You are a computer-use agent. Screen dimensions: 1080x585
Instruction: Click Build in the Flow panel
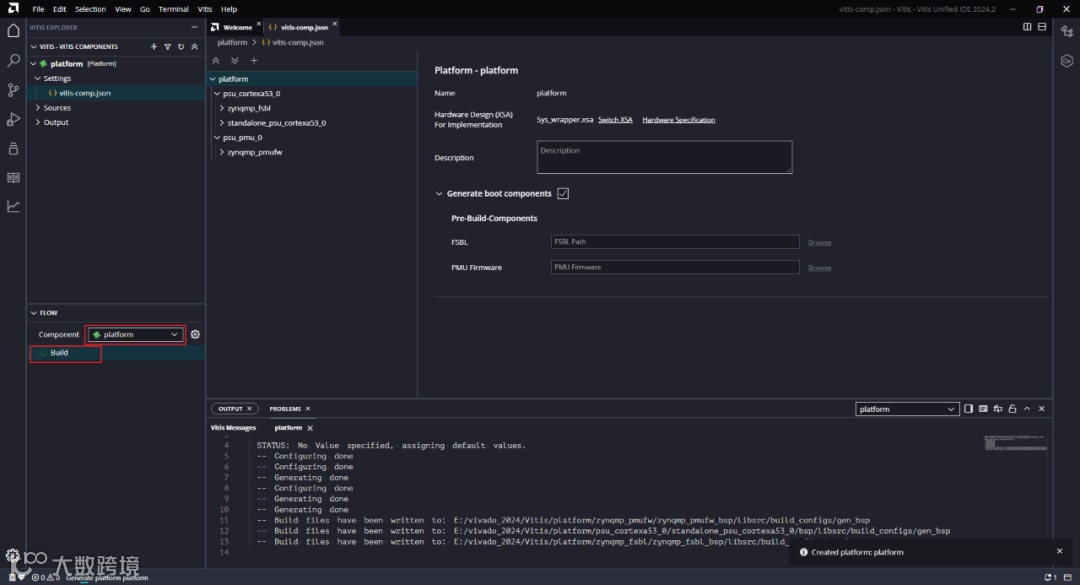pos(59,353)
